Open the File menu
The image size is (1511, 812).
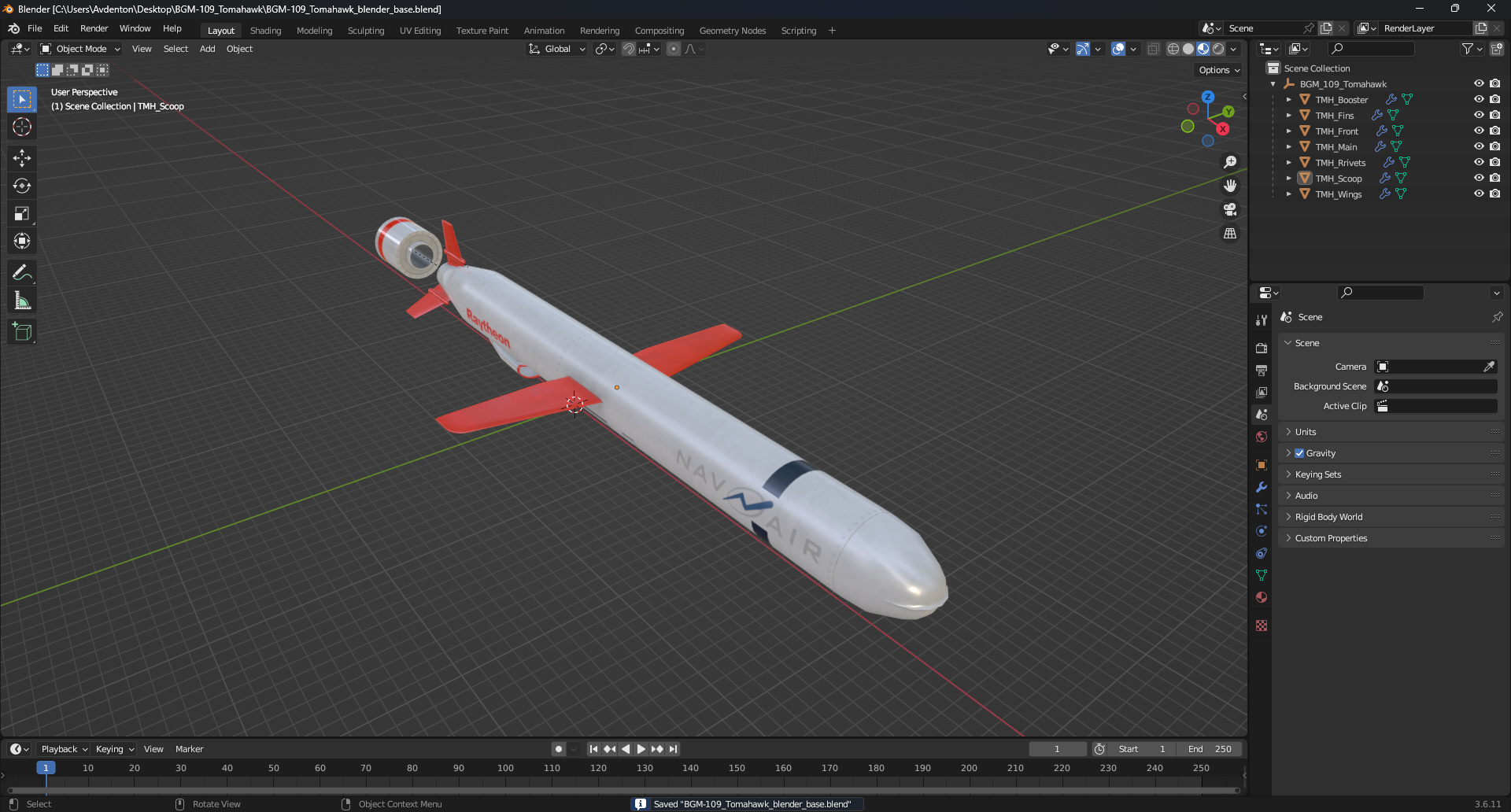[35, 28]
